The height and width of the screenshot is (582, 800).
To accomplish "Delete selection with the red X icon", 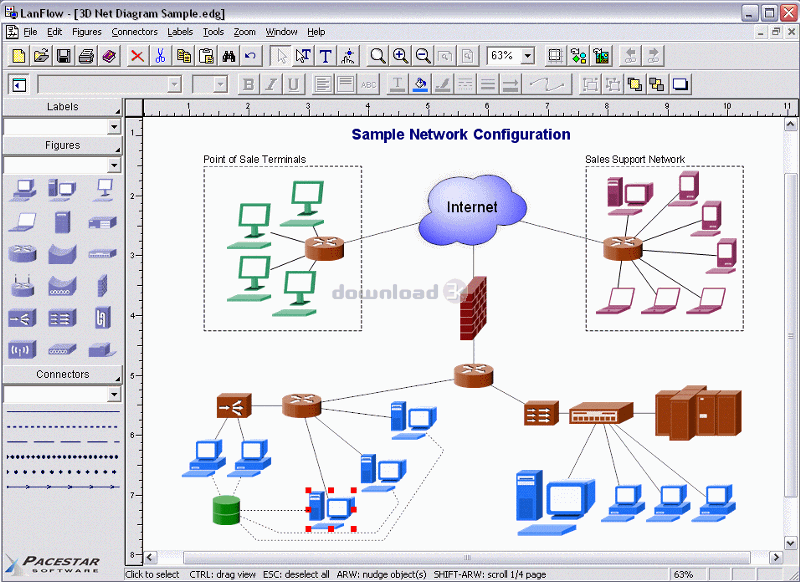I will [137, 56].
